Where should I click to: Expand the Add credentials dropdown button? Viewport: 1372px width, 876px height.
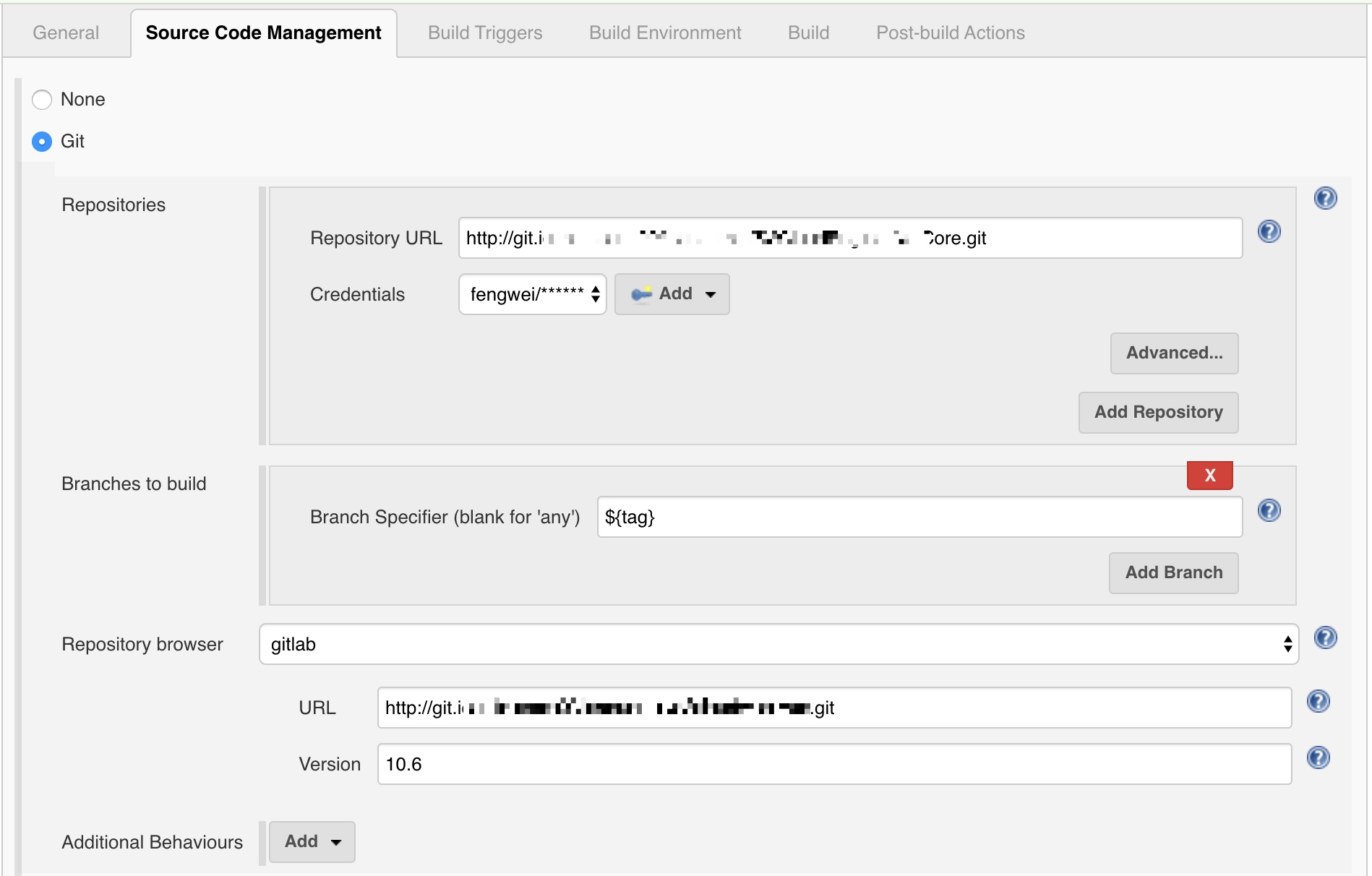(x=672, y=294)
